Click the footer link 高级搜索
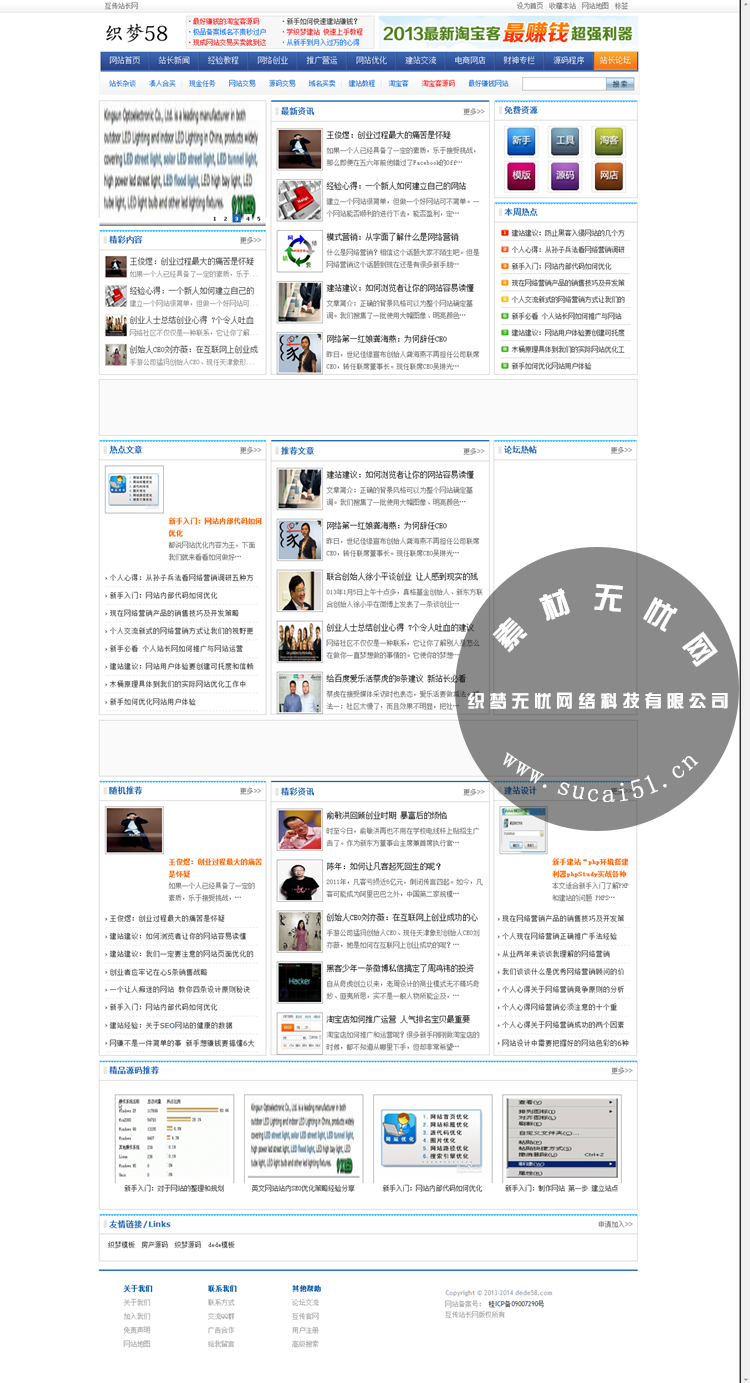This screenshot has width=750, height=1383. coord(306,1344)
